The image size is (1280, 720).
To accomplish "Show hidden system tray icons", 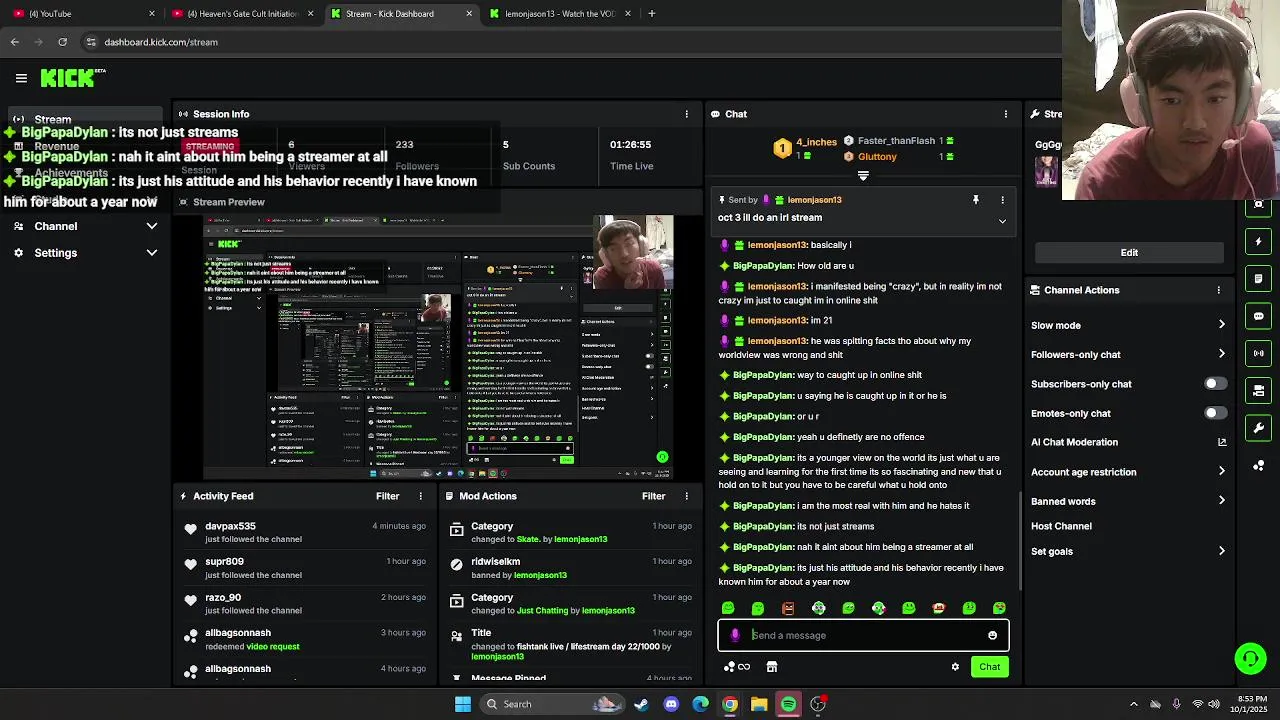I will pos(1133,704).
